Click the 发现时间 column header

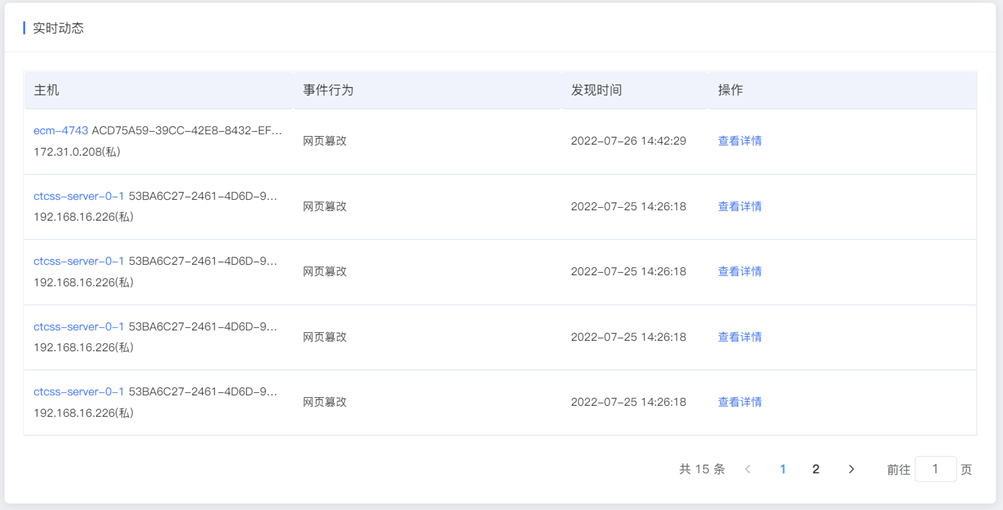click(x=596, y=90)
